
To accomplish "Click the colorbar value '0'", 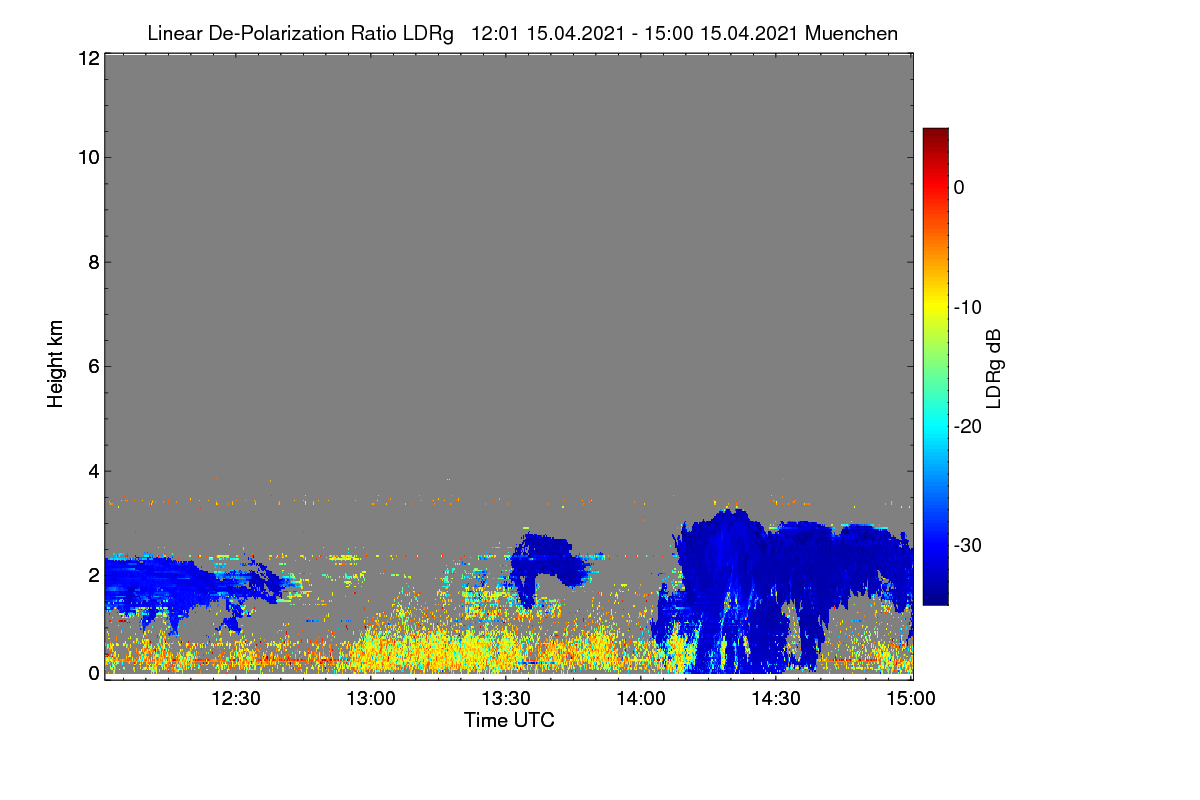I will [958, 188].
